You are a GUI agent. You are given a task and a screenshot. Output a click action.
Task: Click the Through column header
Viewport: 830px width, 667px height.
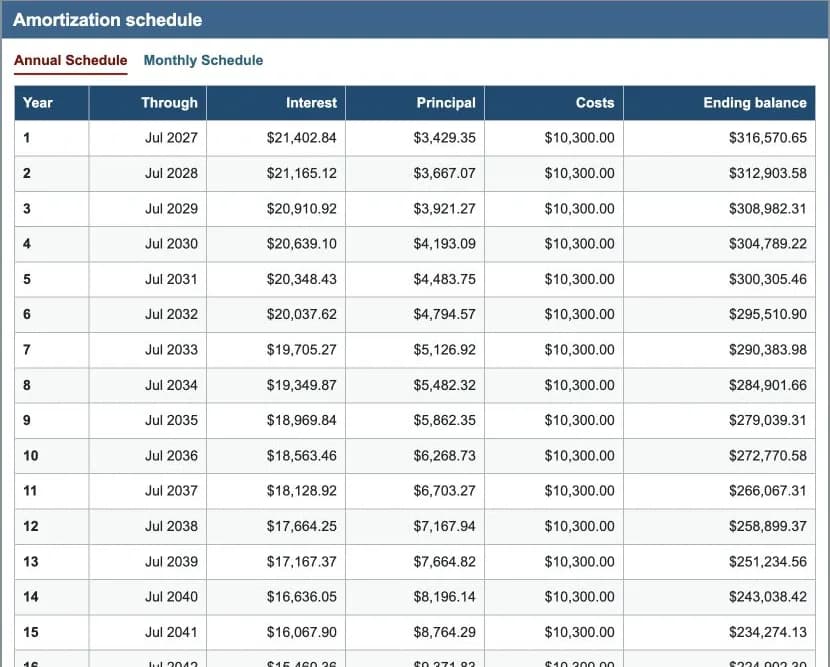(148, 103)
